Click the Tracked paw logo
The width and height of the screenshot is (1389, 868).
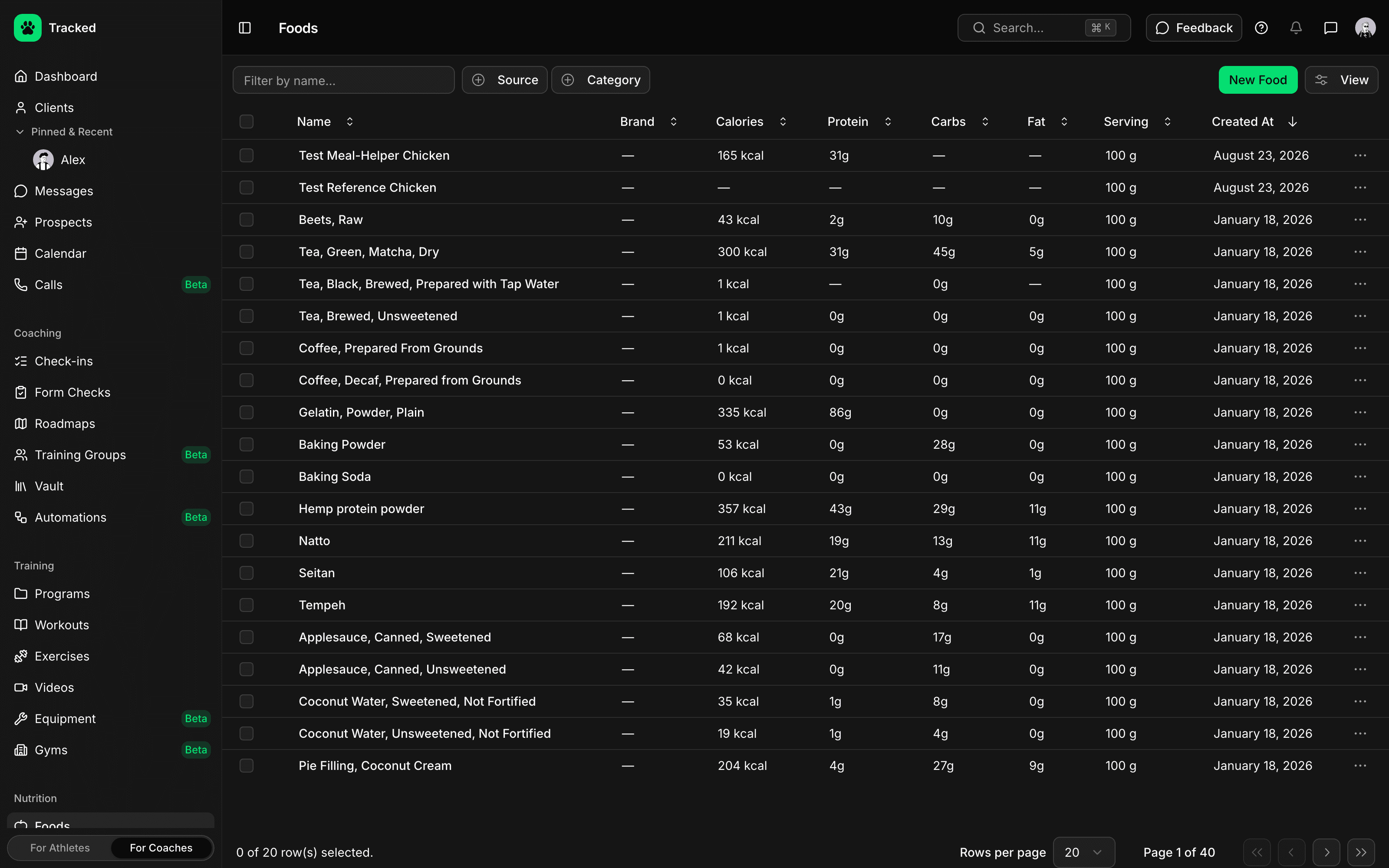point(27,27)
